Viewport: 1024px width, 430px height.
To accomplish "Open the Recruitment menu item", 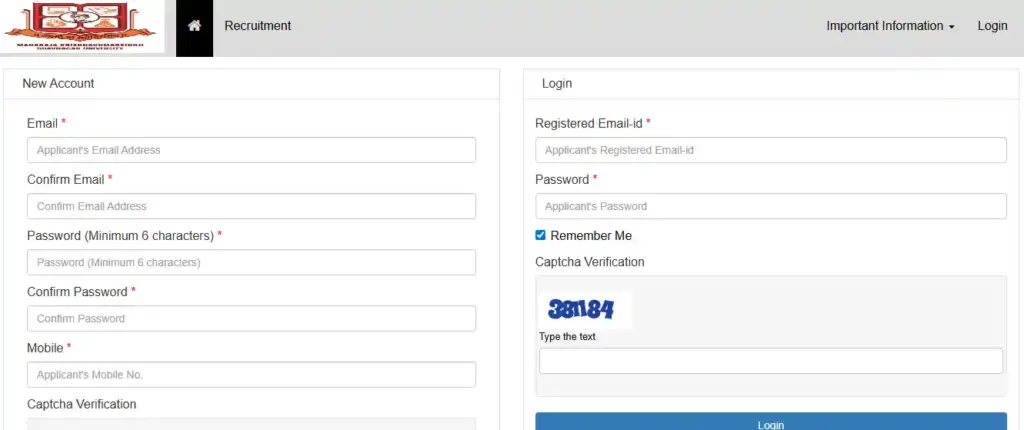I will point(257,26).
